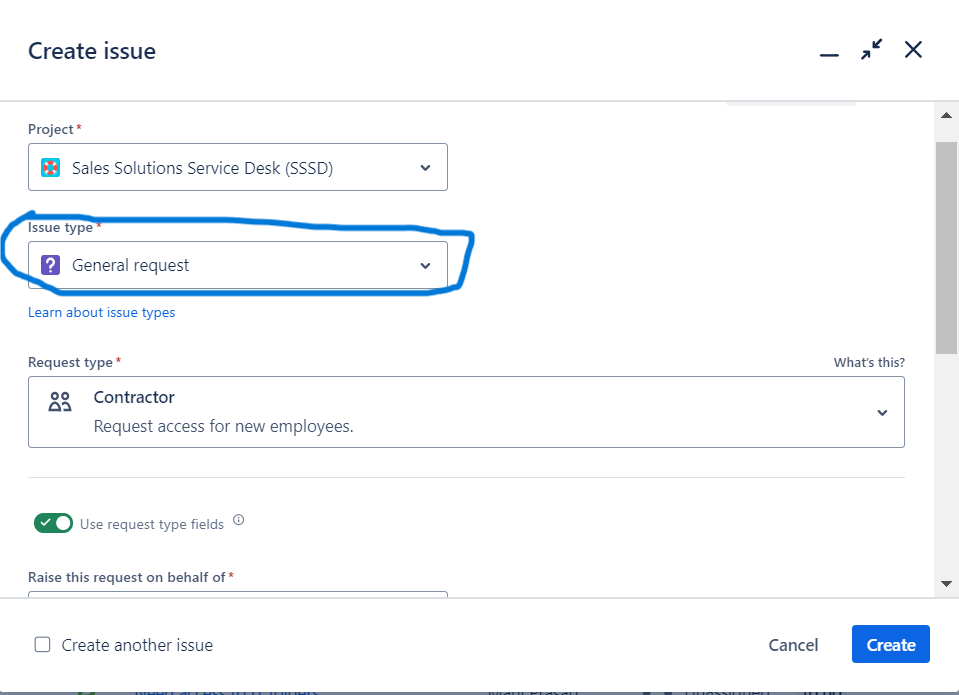This screenshot has height=695, width=959.
Task: Click the Sales Solutions Service Desk project icon
Action: click(51, 168)
